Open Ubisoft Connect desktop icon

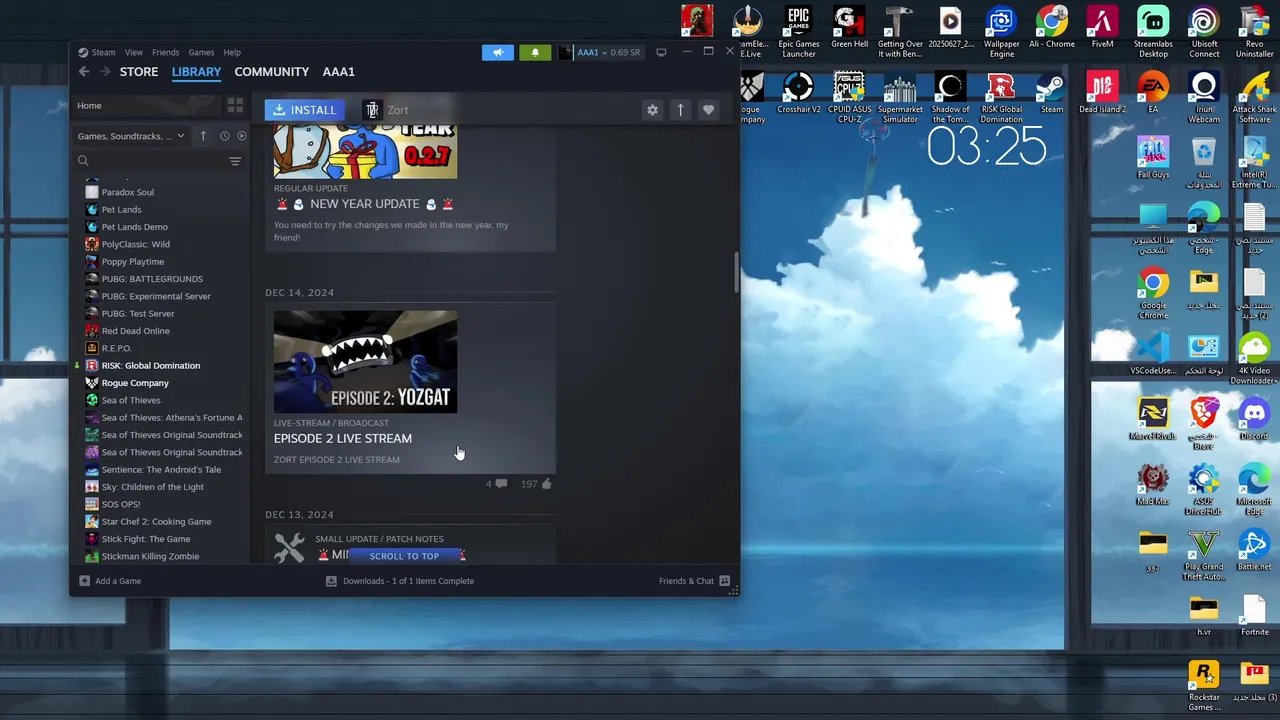(x=1204, y=31)
